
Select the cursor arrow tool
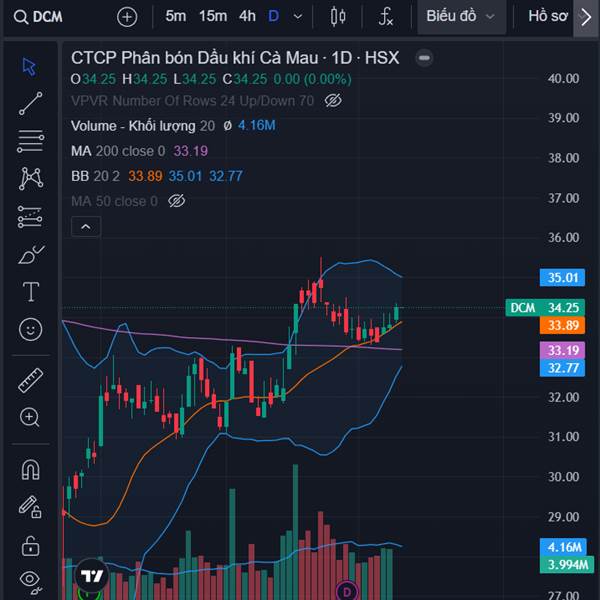(30, 67)
